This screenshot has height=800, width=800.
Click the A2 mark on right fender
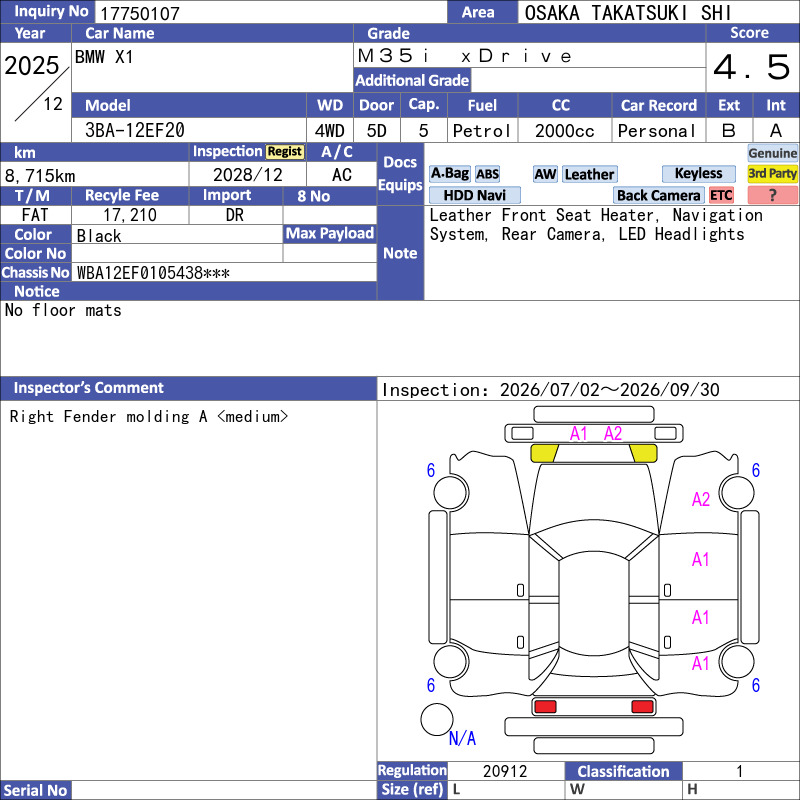pyautogui.click(x=701, y=499)
